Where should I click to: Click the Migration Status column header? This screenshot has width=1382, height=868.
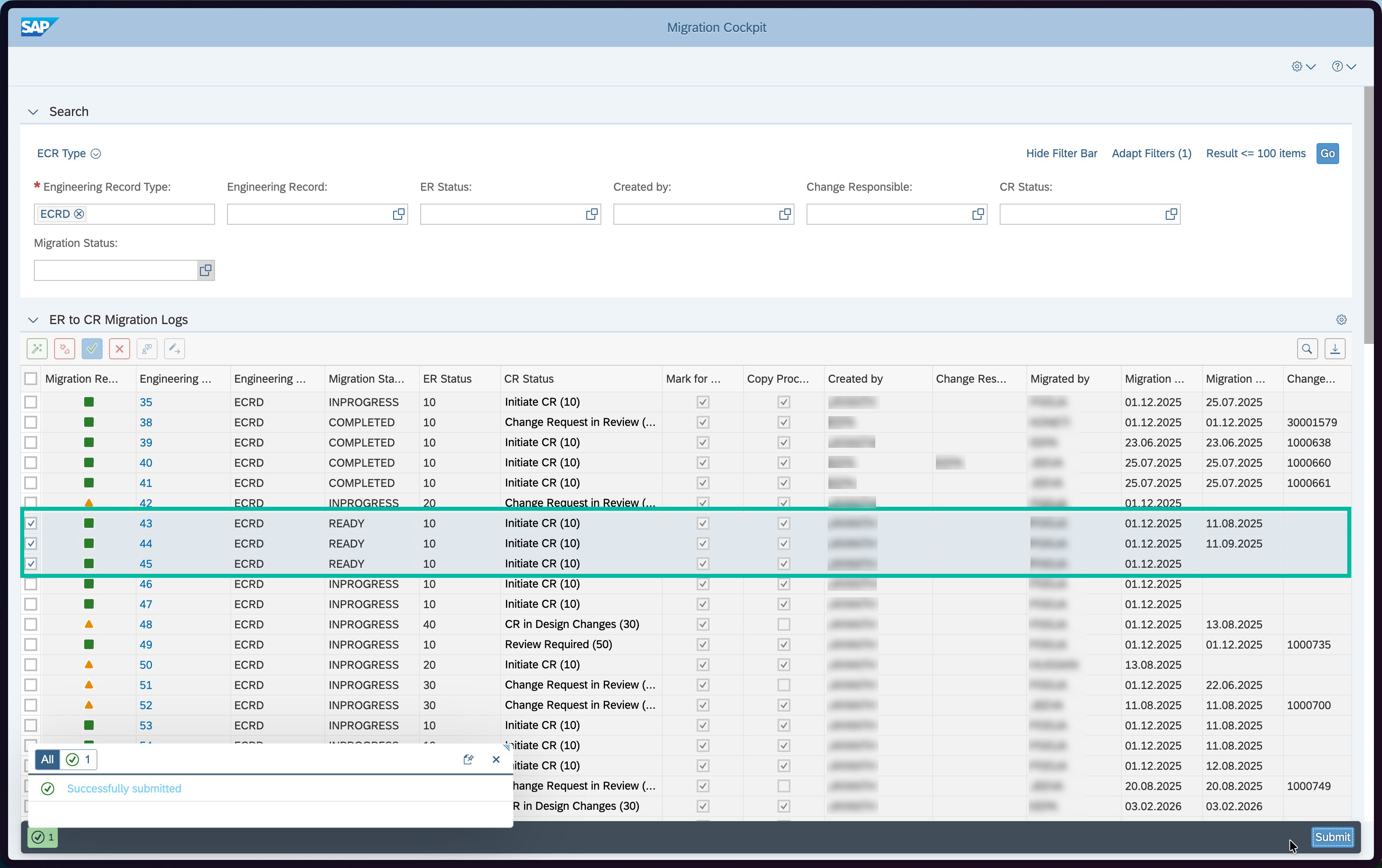[372, 379]
